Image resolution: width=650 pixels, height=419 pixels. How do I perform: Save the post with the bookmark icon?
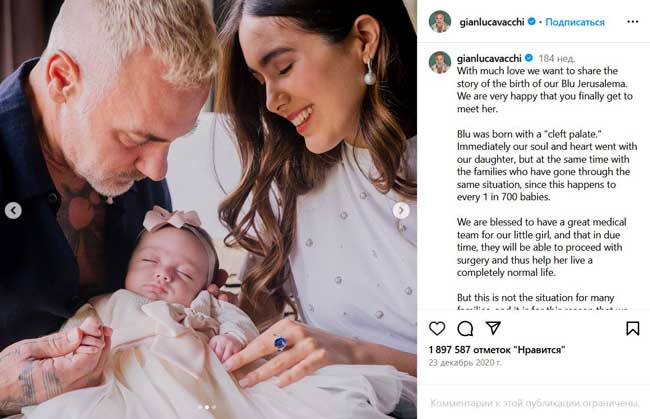pos(633,328)
